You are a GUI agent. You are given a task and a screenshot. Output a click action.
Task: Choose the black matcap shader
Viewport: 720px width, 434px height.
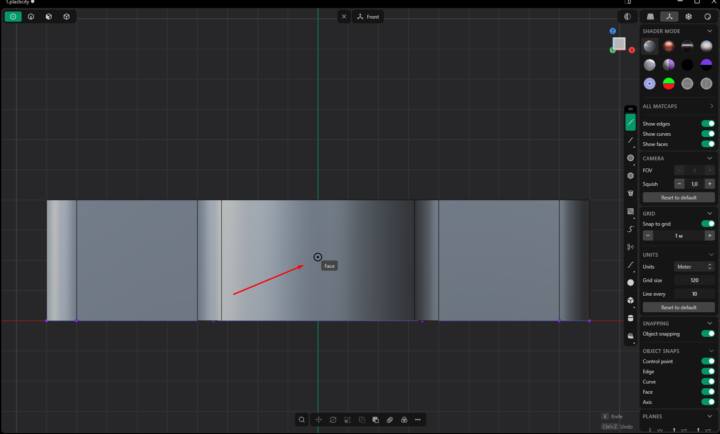pyautogui.click(x=687, y=65)
